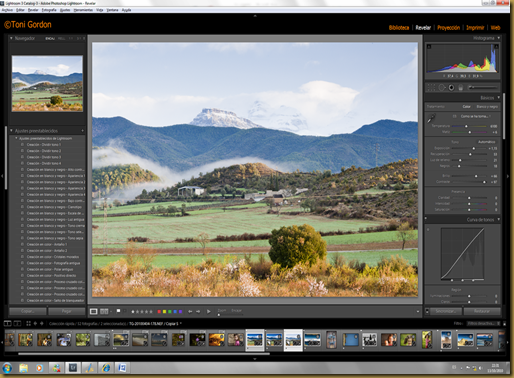This screenshot has width=514, height=378.
Task: Play the impromptu slideshow
Action: point(209,311)
